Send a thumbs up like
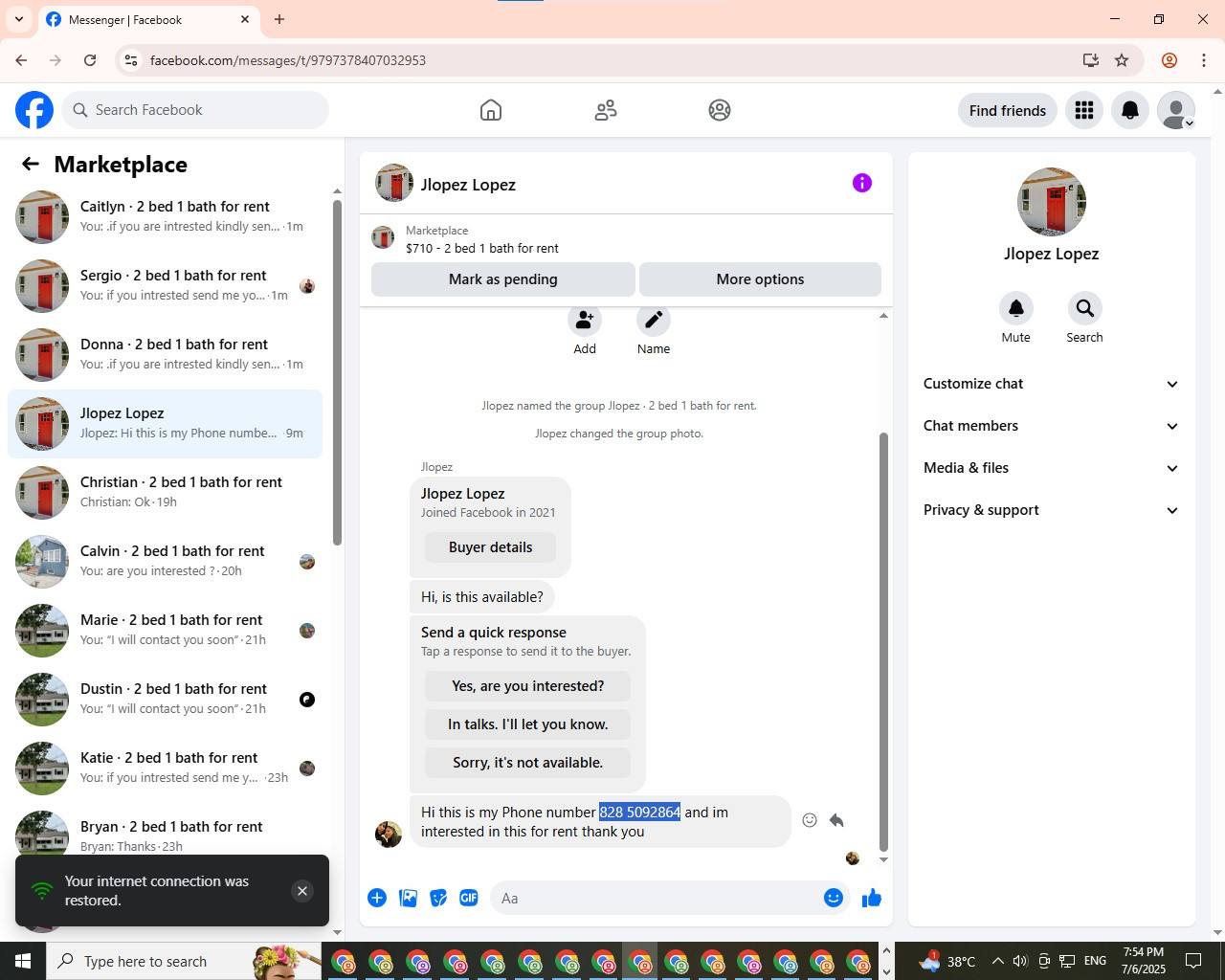This screenshot has width=1225, height=980. [x=872, y=898]
